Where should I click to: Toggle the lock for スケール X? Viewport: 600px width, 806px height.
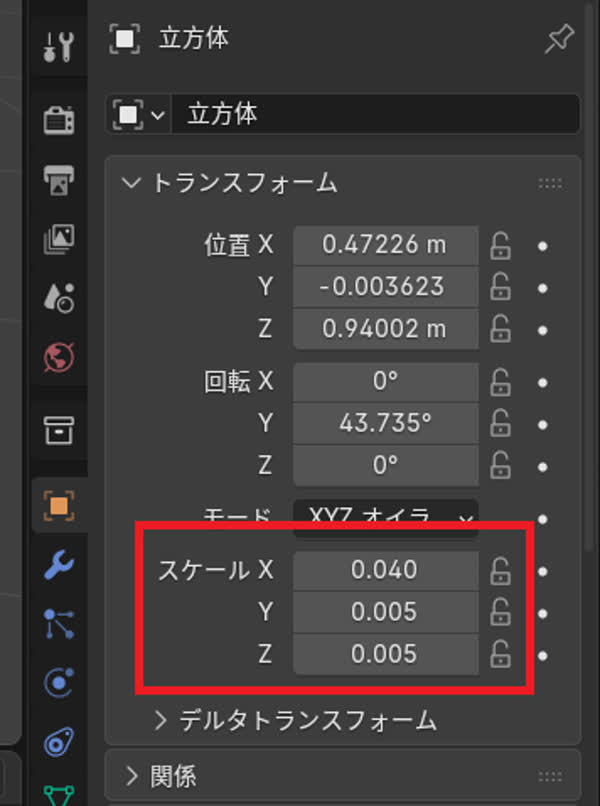point(500,571)
